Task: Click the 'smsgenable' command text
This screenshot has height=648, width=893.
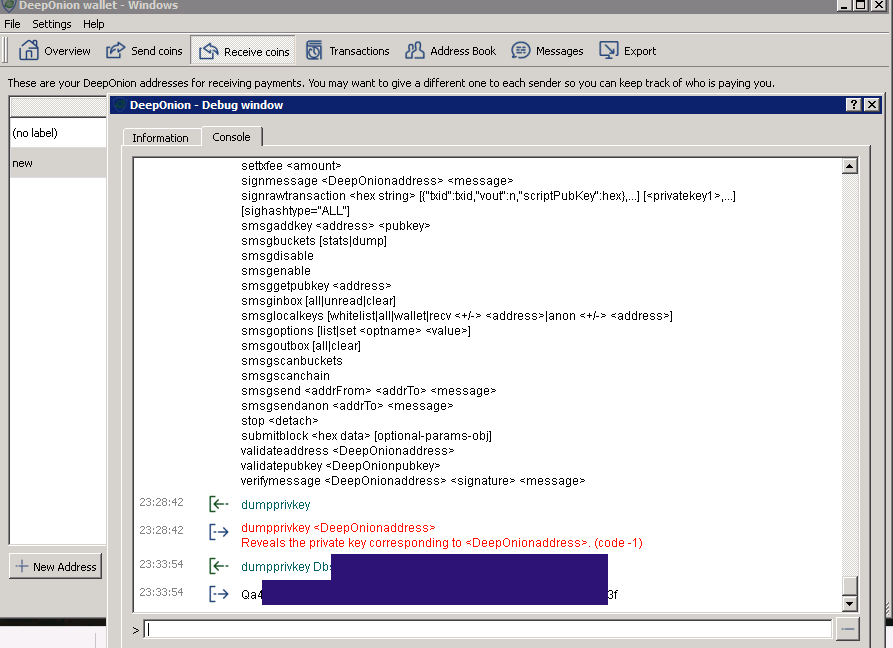Action: (x=276, y=271)
